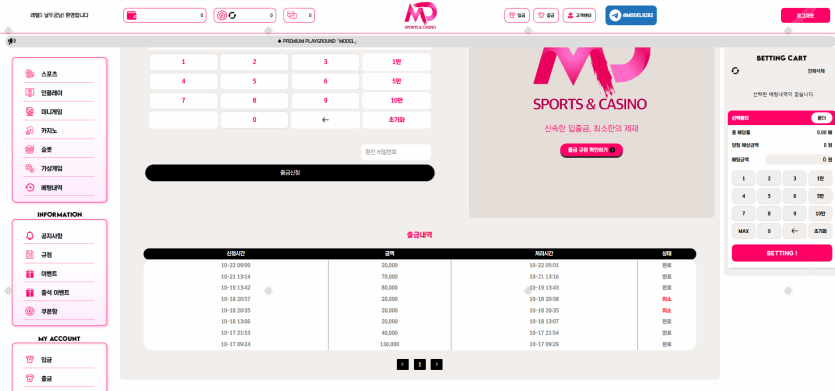Image resolution: width=835 pixels, height=391 pixels.
Task: Select the 슬롯 slot icon
Action: pos(30,150)
